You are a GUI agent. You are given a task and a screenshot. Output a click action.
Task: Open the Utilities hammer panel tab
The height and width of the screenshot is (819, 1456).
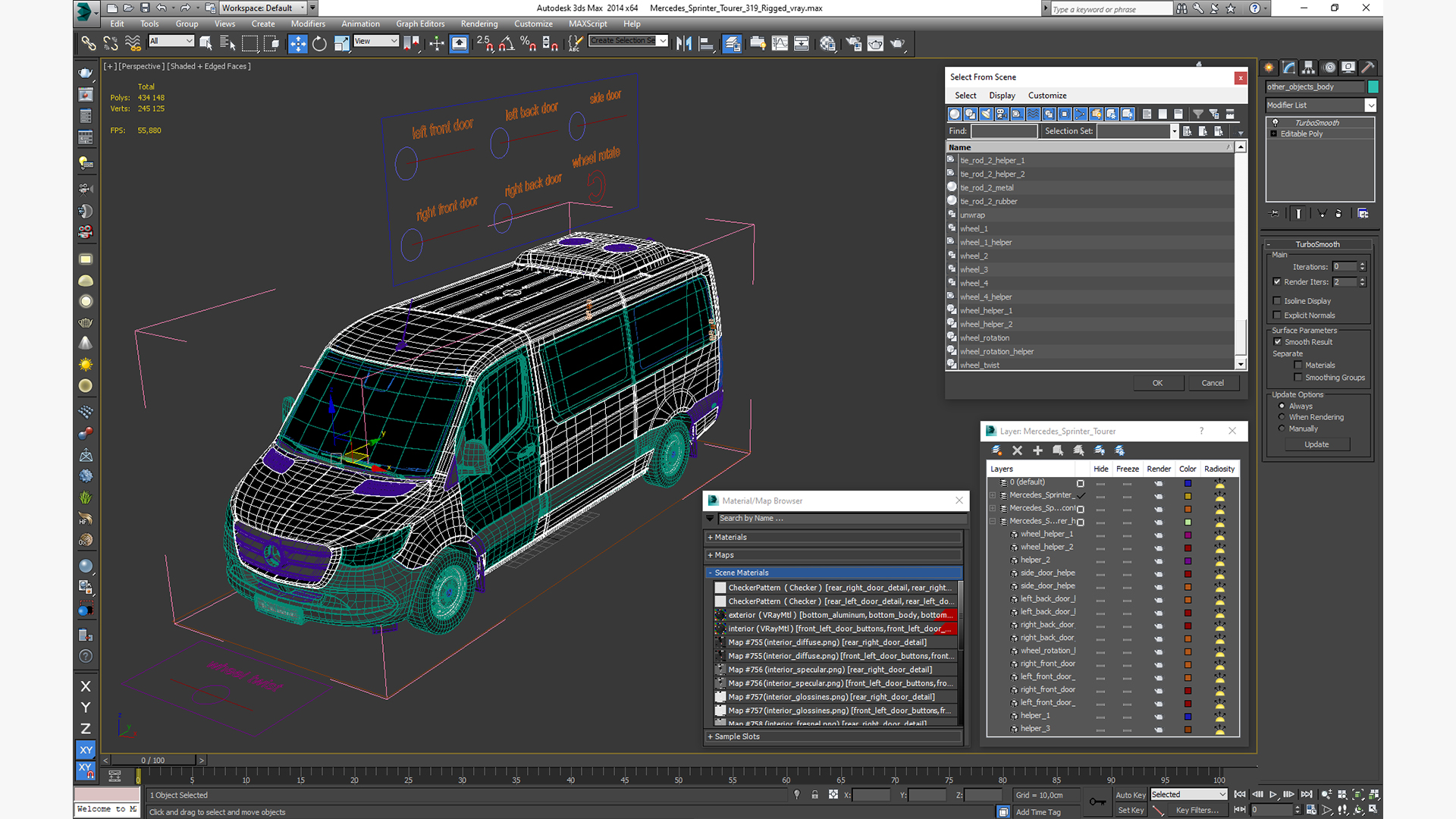pos(1368,67)
